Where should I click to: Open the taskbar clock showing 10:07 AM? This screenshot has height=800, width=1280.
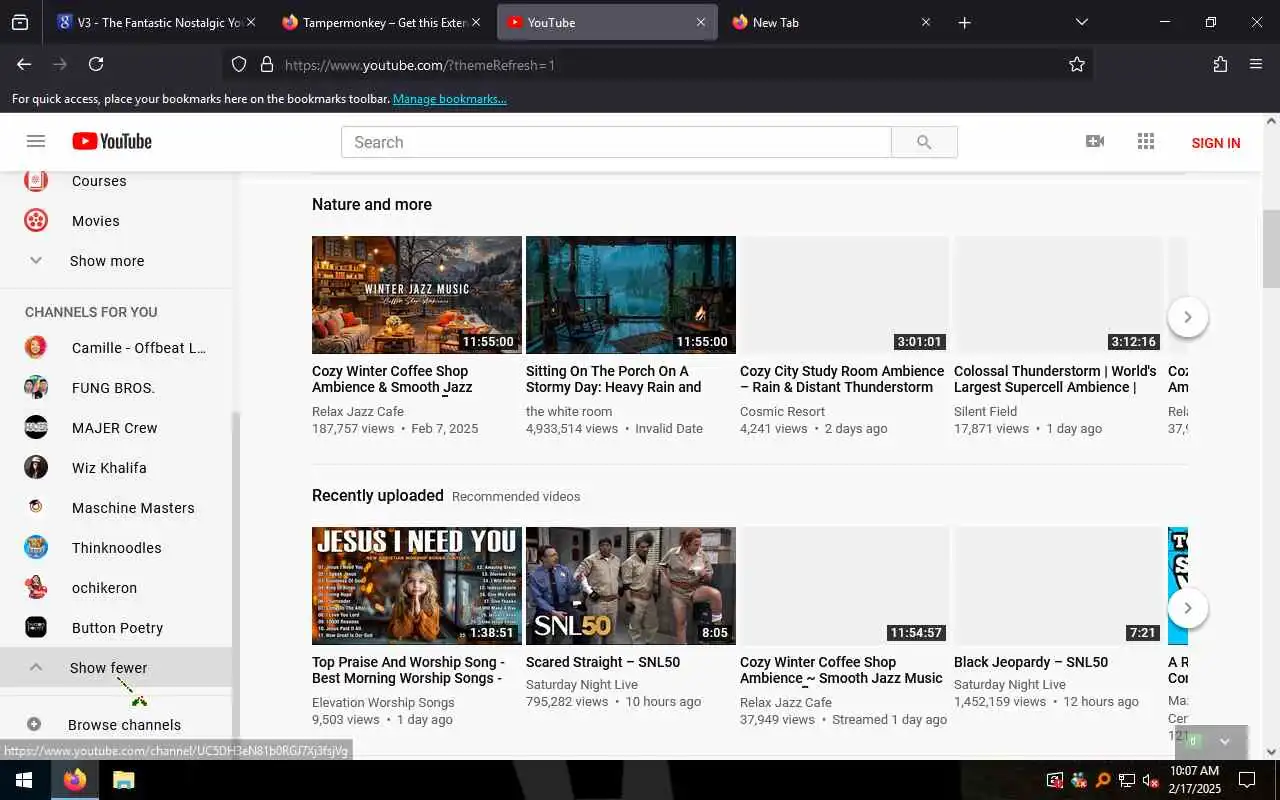[1195, 780]
